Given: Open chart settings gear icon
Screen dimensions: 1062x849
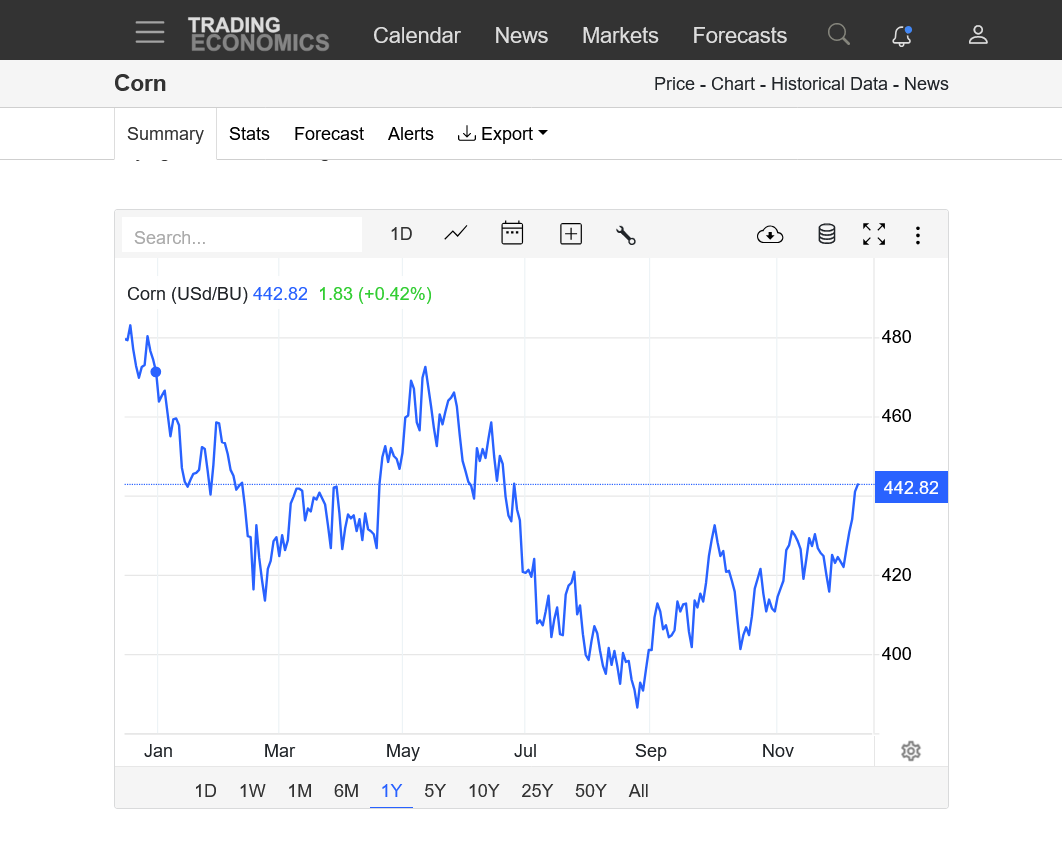Looking at the screenshot, I should (910, 751).
